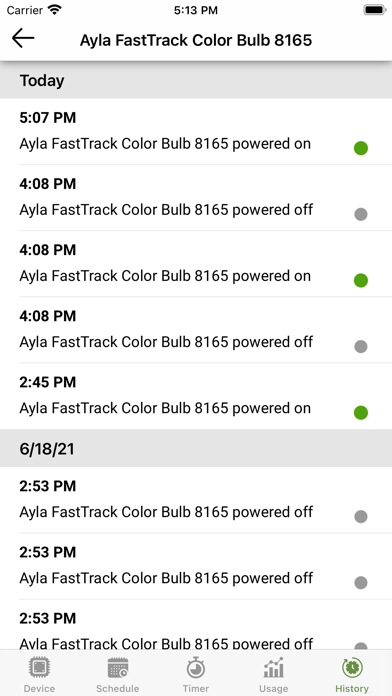Click green dot on 5:07 PM entry

(x=361, y=148)
